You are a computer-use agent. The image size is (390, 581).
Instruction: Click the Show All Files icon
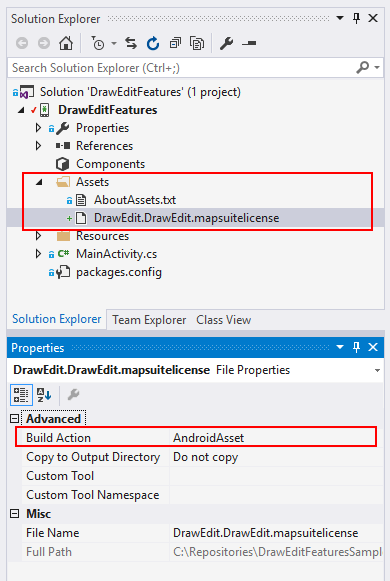(197, 43)
